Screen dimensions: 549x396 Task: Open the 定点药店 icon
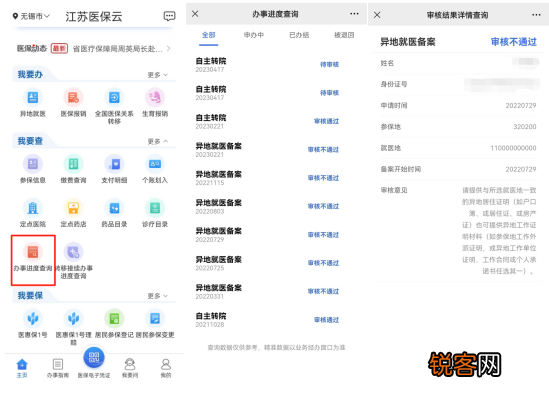(73, 208)
